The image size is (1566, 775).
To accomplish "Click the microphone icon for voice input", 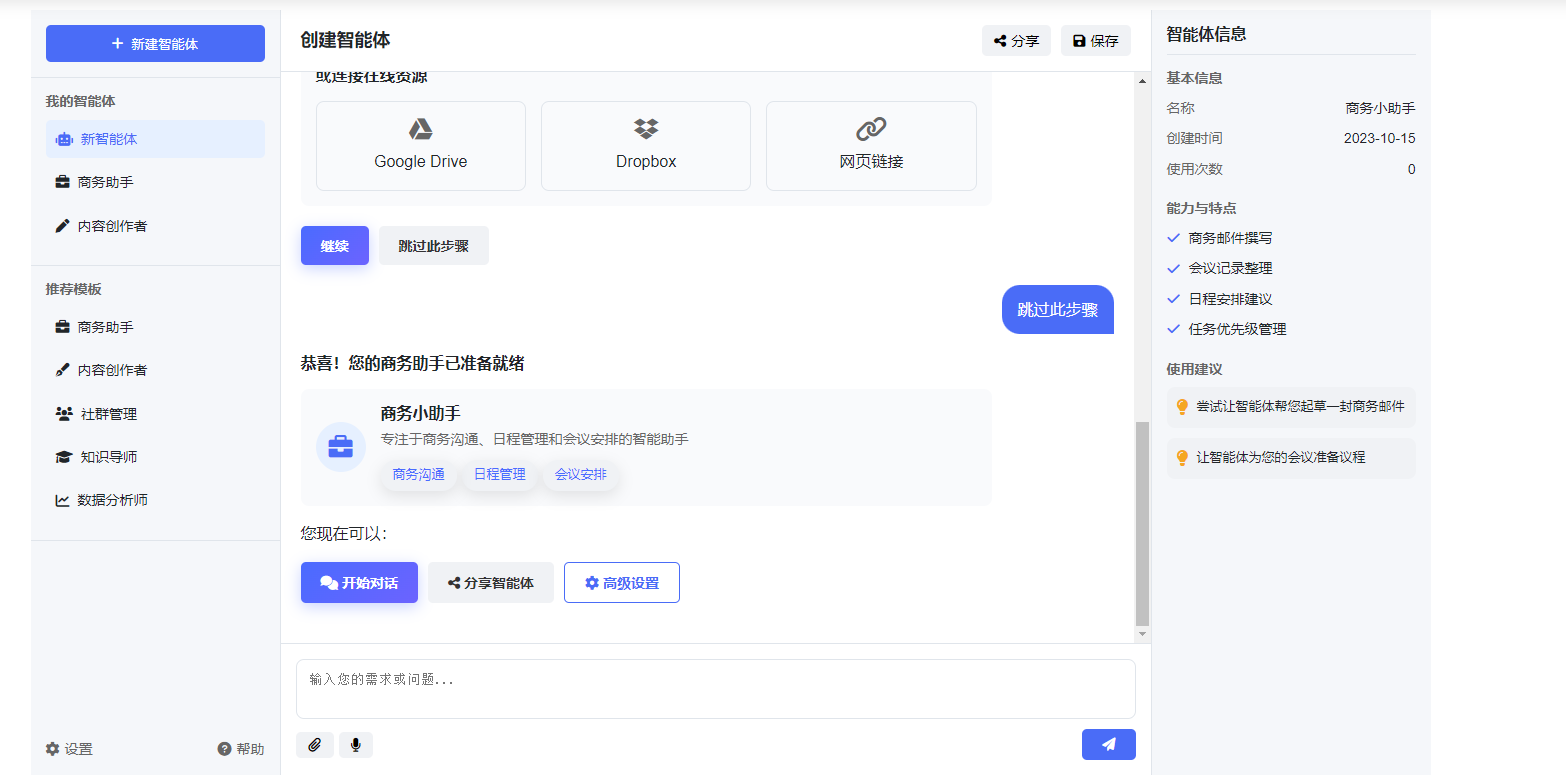I will tap(356, 744).
